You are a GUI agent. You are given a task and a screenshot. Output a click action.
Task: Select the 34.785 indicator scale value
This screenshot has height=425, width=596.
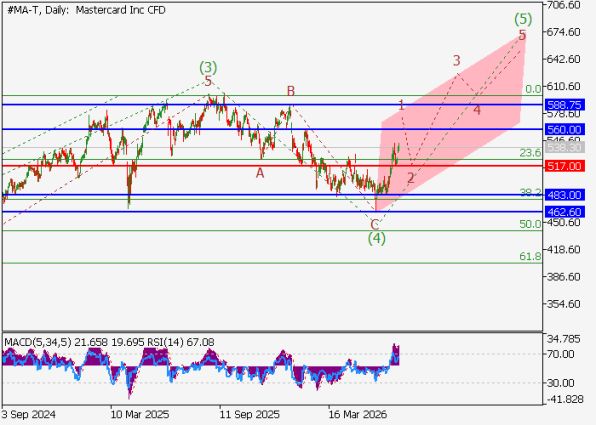coord(563,339)
